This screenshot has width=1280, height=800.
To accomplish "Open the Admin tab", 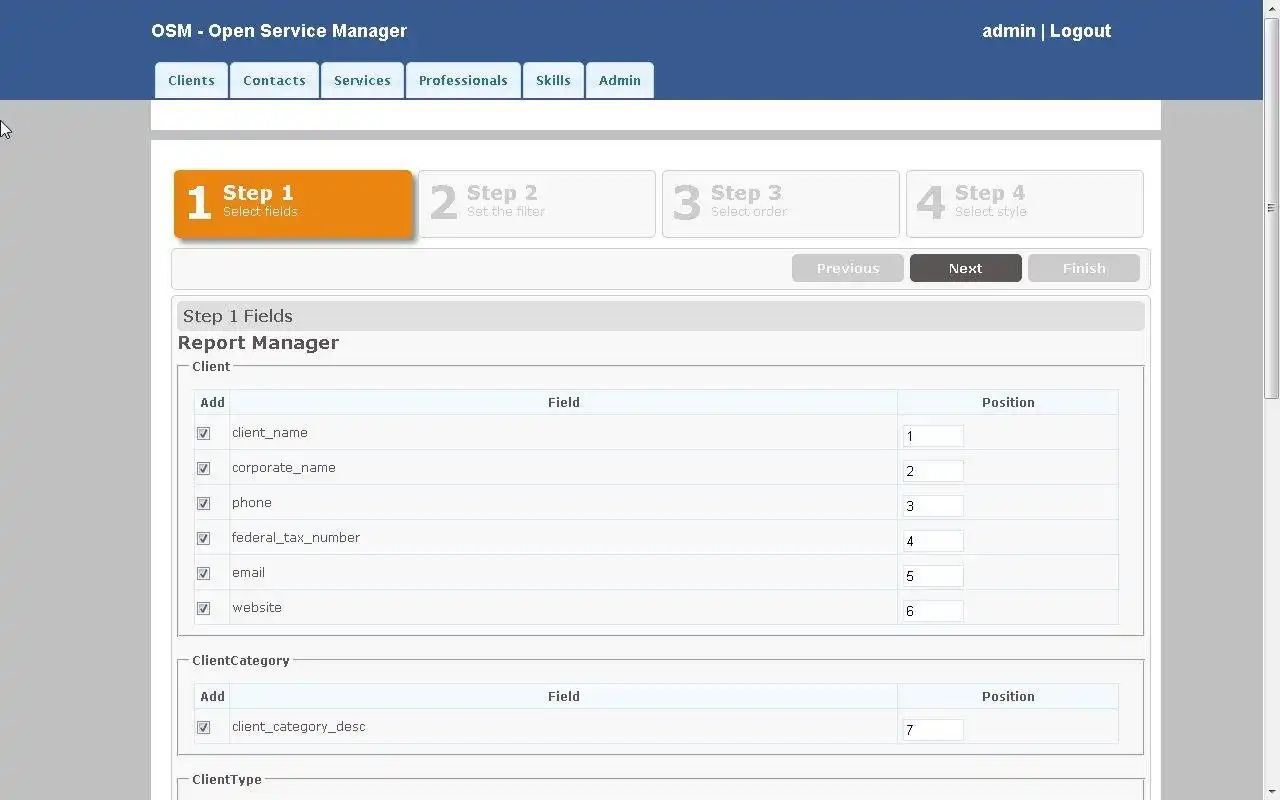I will (x=620, y=80).
